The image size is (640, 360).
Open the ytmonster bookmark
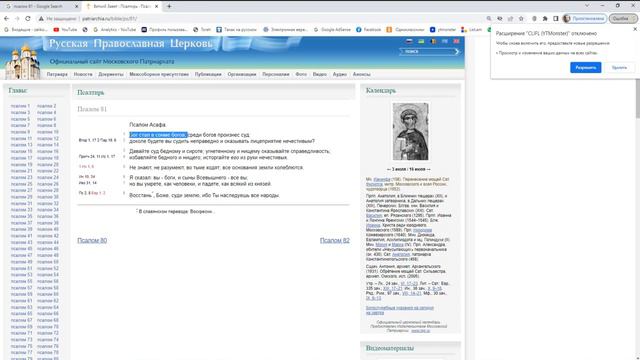pyautogui.click(x=443, y=29)
